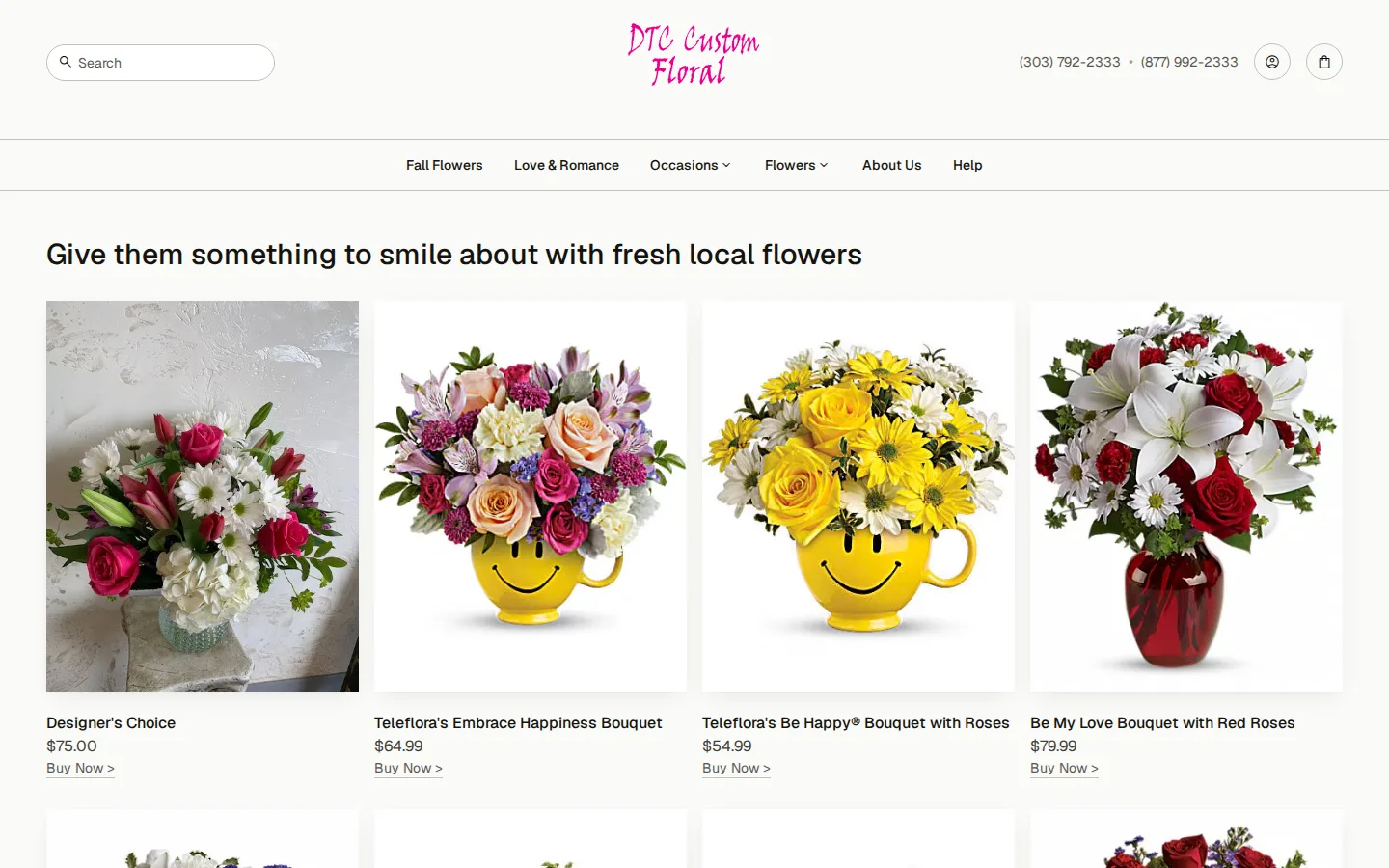1389x868 pixels.
Task: Buy the Embrace Happiness Bouquet now
Action: (x=409, y=768)
